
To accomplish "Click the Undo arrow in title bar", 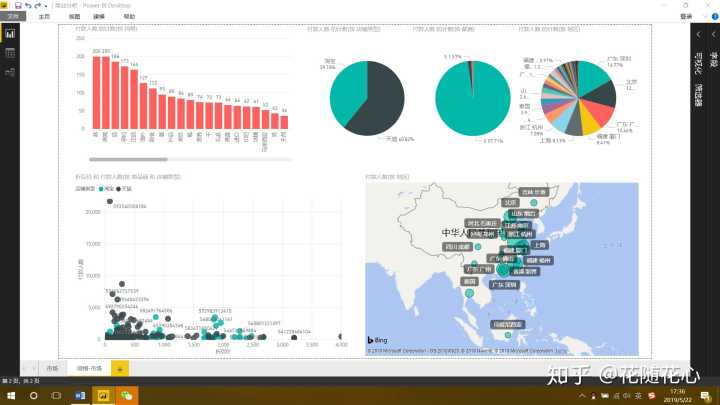I will point(27,5).
